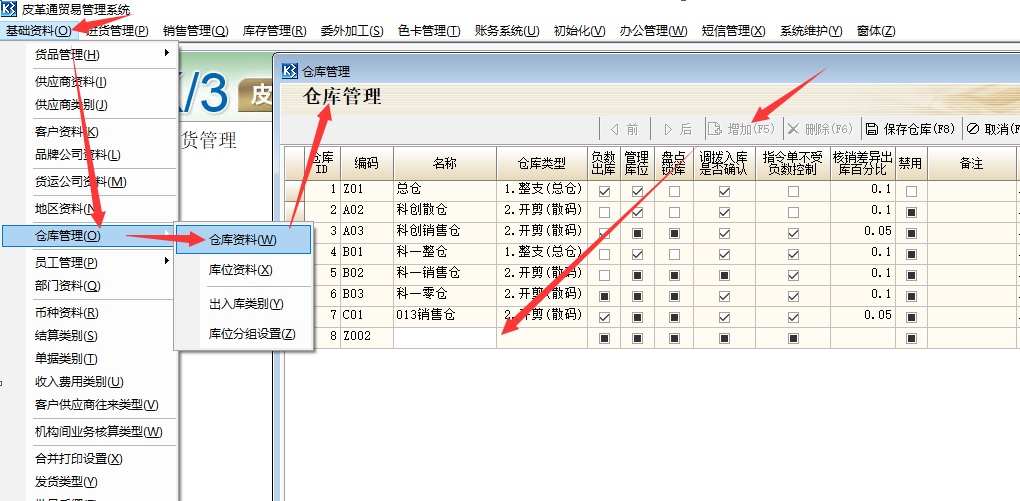Go to next record with 后 button
The image size is (1020, 501).
(x=677, y=129)
